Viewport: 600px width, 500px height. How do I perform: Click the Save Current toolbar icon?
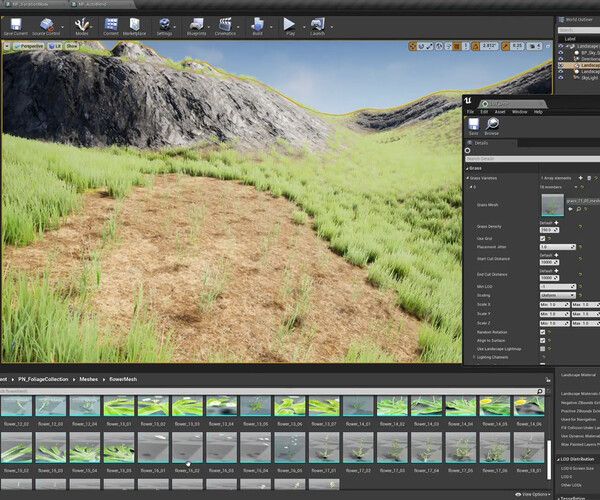[x=15, y=25]
